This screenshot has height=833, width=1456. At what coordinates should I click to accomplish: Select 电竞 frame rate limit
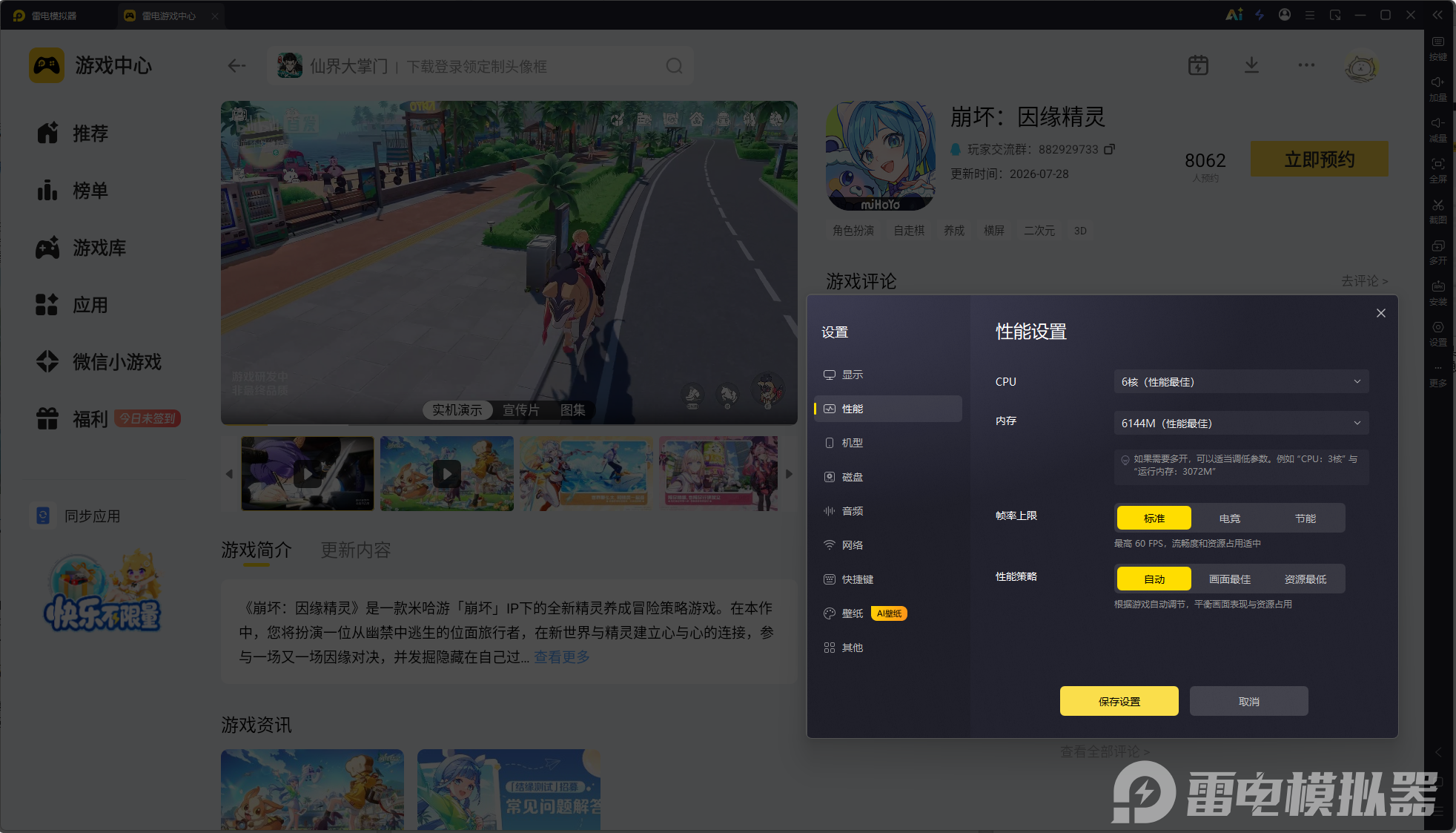1230,518
